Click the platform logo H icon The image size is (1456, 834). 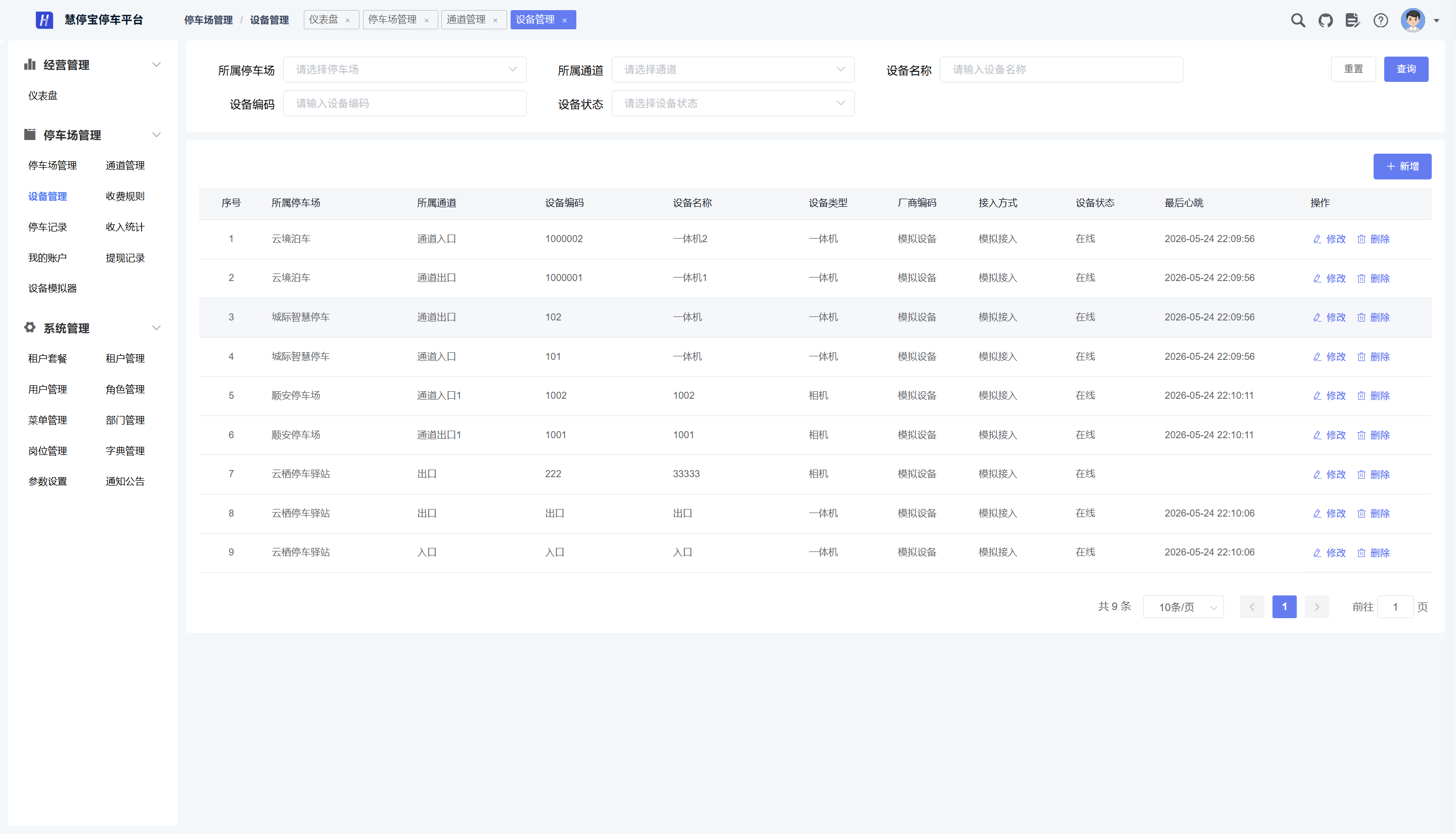click(44, 20)
